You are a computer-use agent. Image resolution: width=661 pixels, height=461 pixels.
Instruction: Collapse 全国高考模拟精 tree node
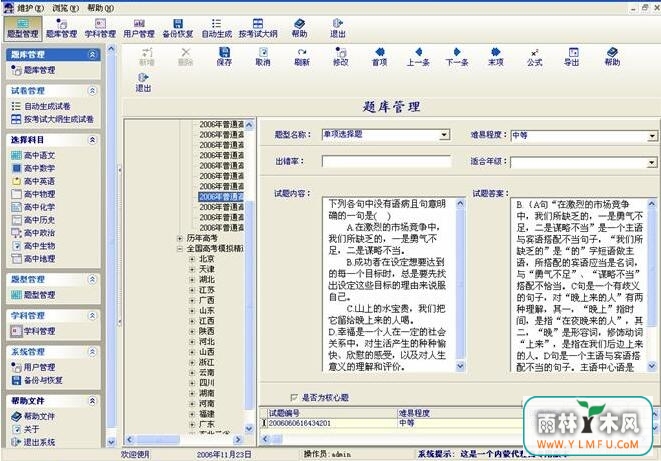pos(180,249)
